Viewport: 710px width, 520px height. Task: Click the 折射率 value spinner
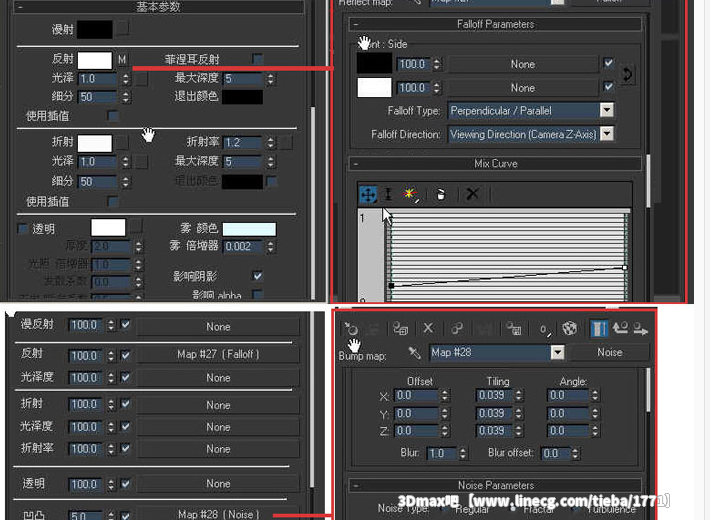[270, 143]
